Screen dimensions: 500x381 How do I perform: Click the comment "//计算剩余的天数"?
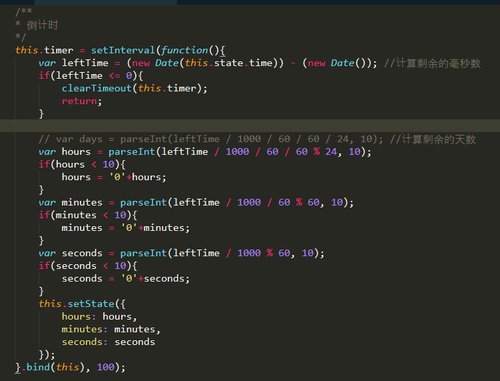[433, 139]
